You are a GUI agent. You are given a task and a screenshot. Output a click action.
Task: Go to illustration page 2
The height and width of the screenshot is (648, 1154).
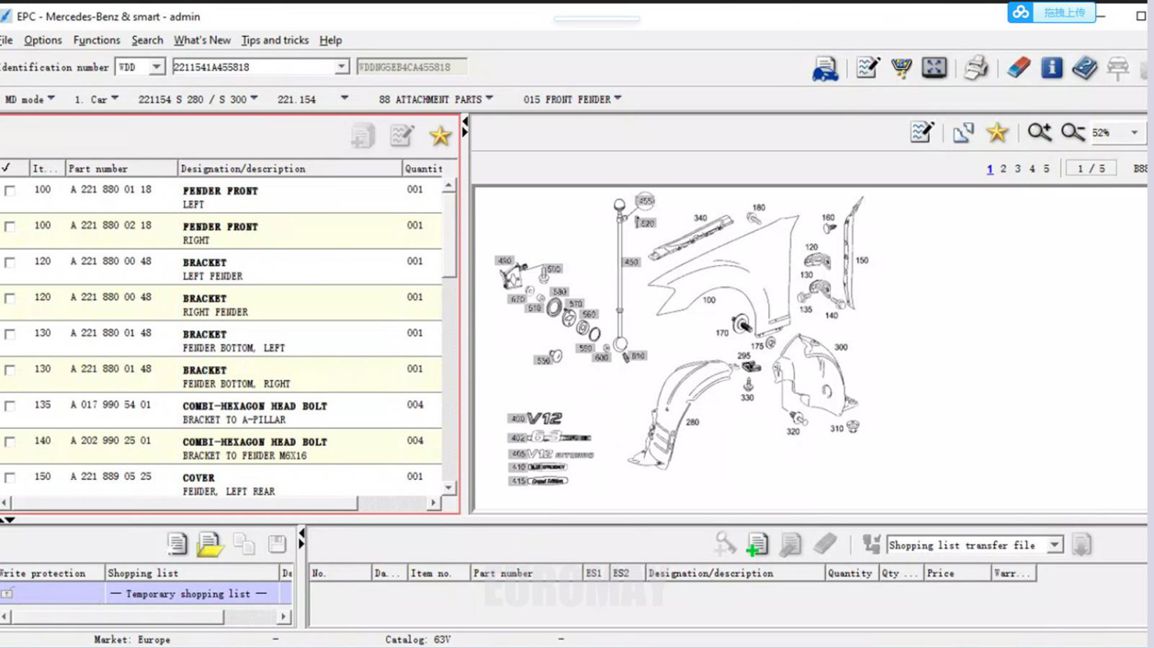point(1003,169)
